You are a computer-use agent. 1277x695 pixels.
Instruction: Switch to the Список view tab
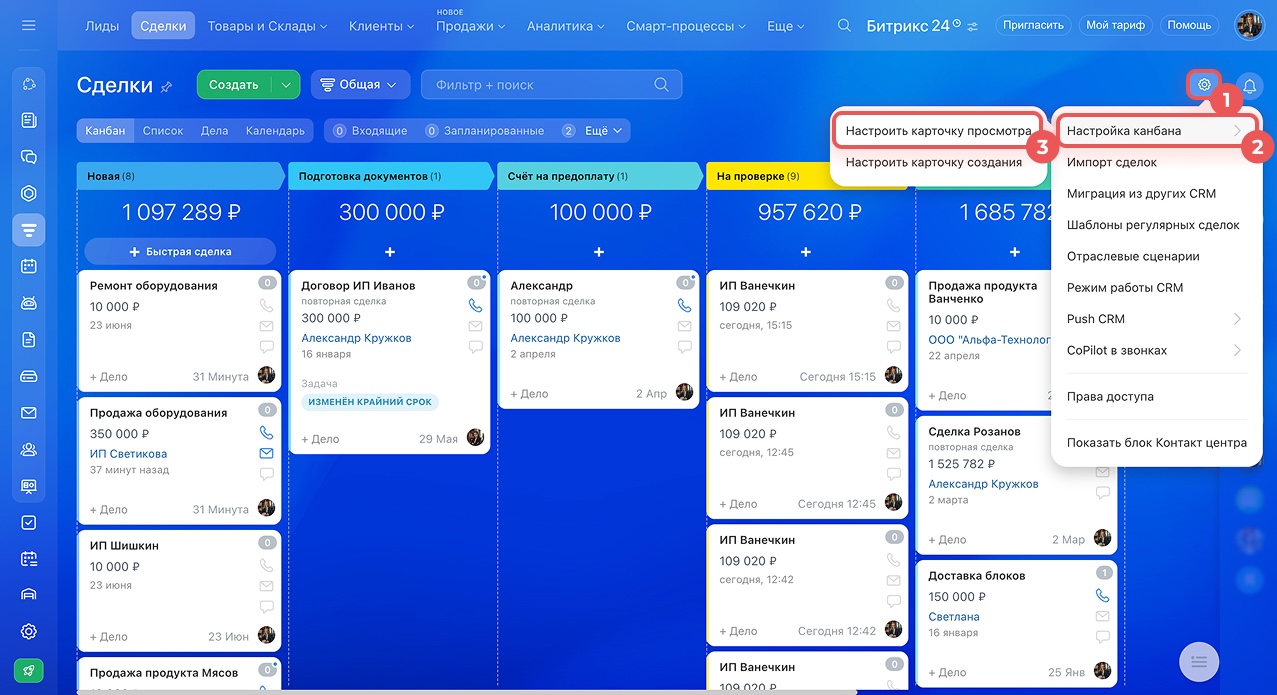click(163, 131)
